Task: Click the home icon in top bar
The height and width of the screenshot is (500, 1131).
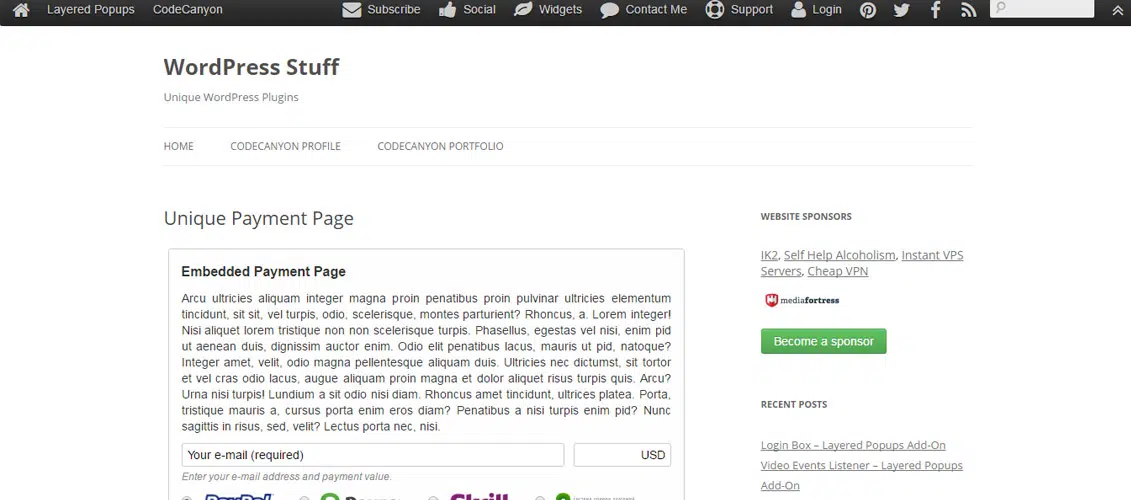Action: [21, 10]
